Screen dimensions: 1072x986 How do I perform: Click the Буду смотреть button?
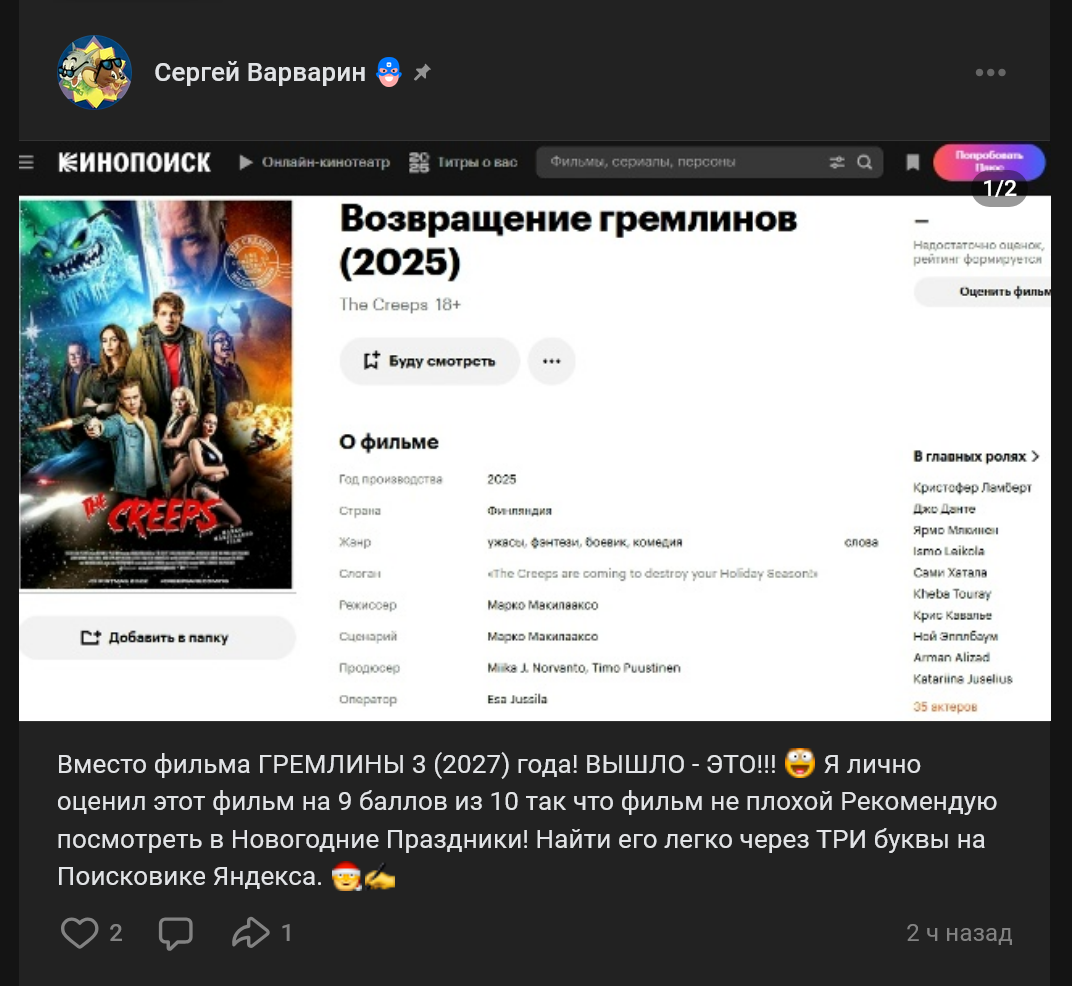click(x=429, y=361)
